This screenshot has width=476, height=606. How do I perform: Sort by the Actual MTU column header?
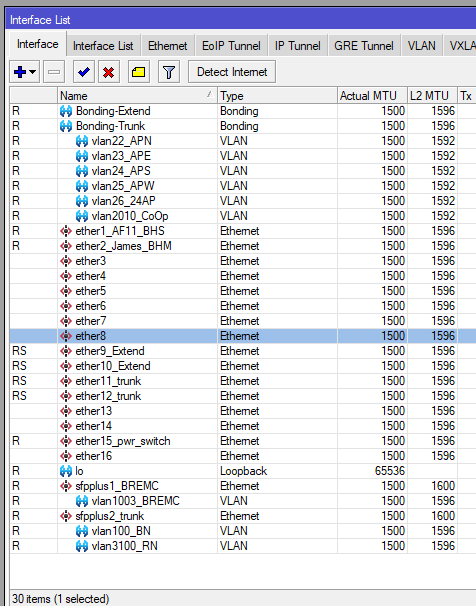pyautogui.click(x=372, y=96)
